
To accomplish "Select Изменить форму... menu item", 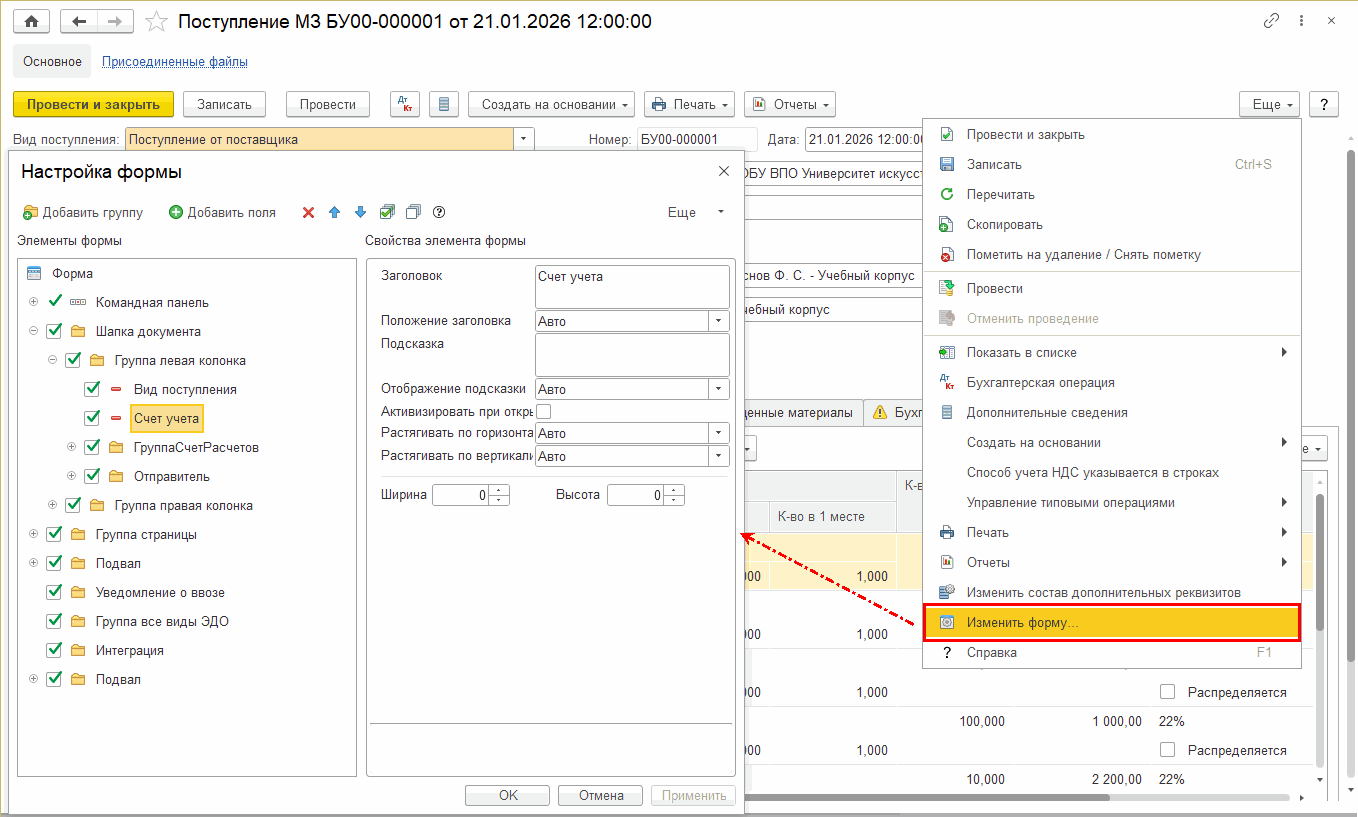I will 1110,622.
